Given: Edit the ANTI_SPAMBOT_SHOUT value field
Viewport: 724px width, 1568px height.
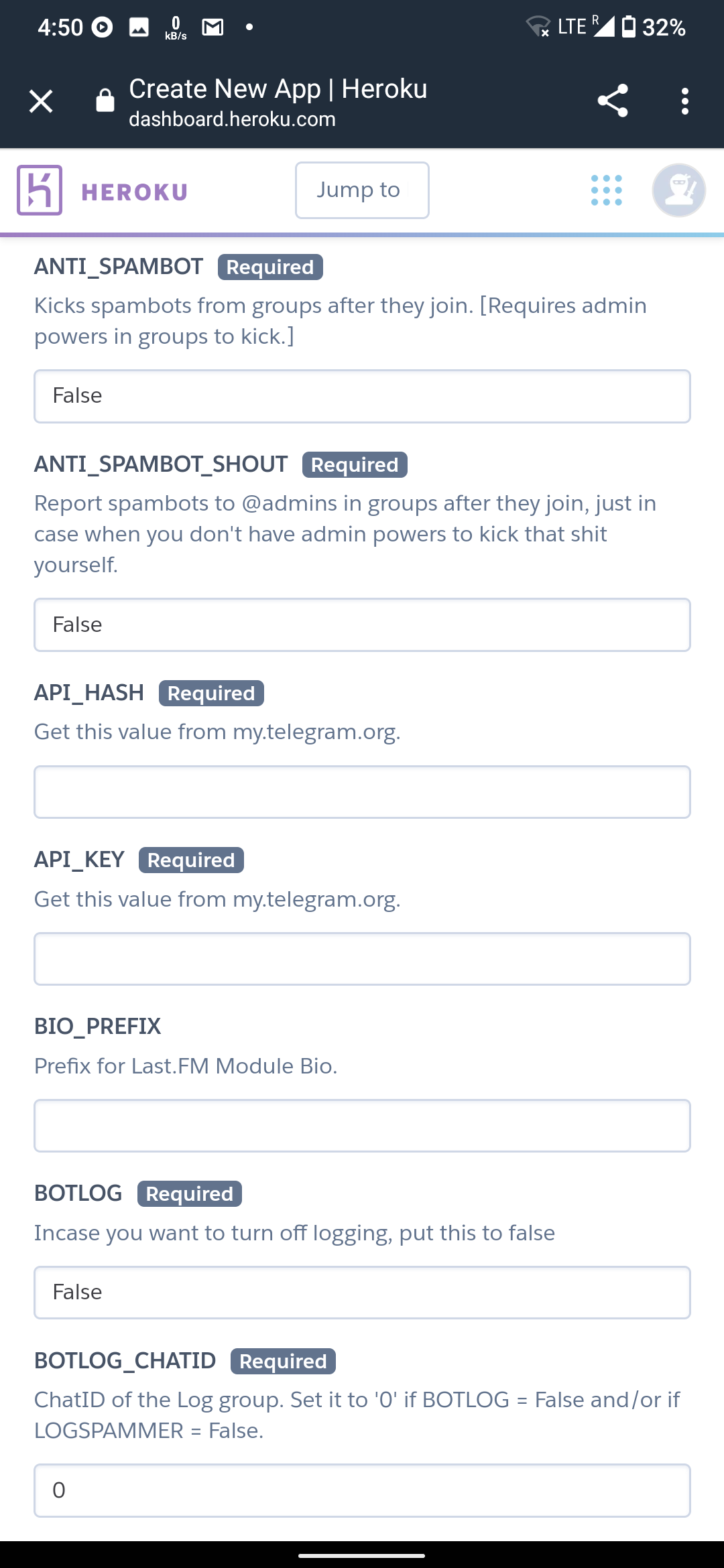Looking at the screenshot, I should pos(362,625).
